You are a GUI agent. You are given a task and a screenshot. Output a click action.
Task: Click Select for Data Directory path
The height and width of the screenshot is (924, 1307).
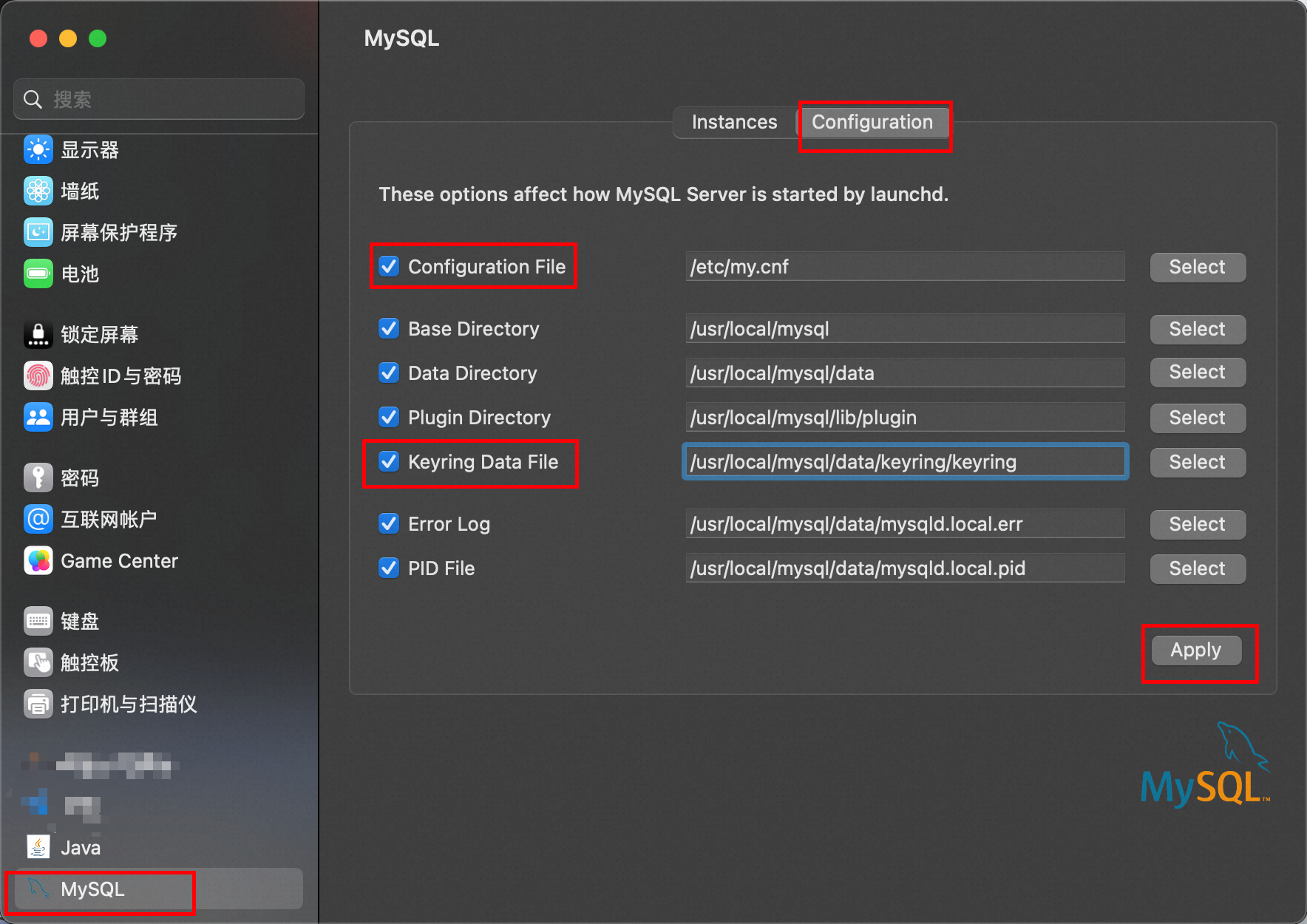(1198, 373)
